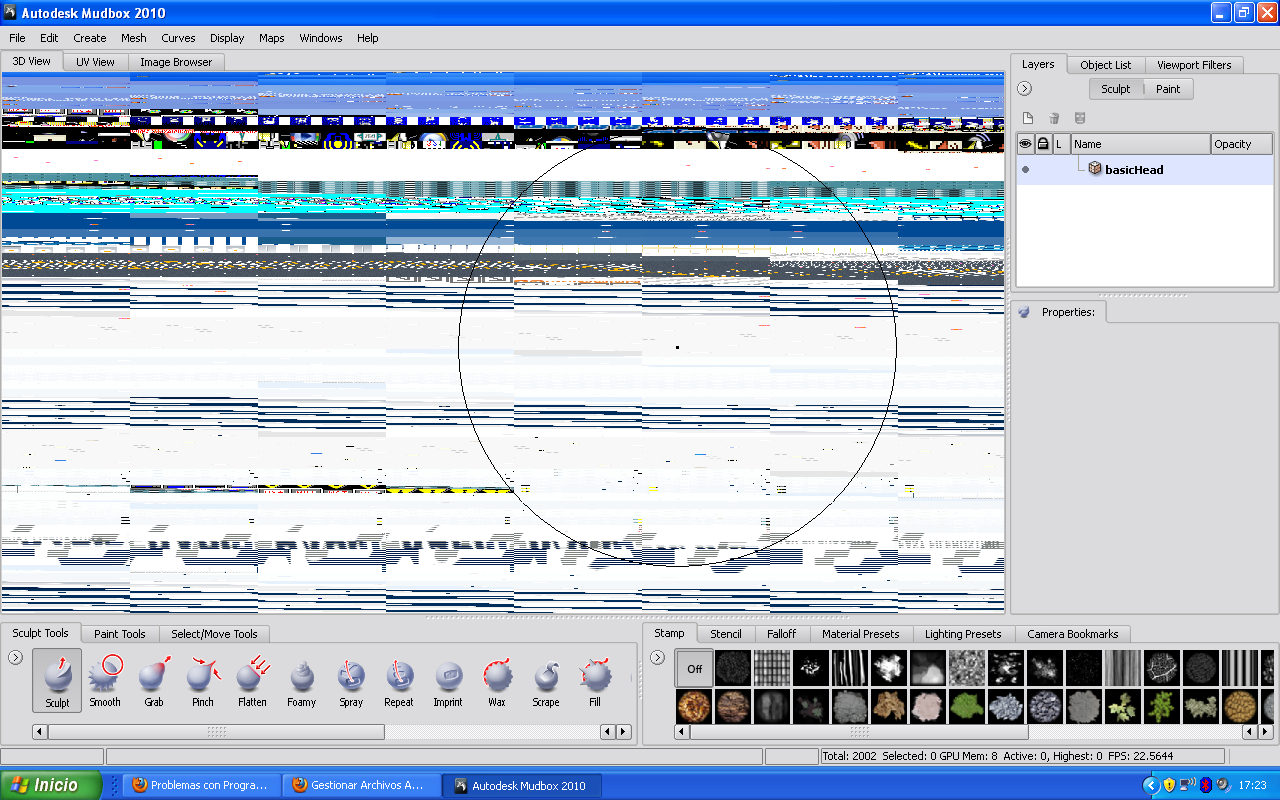Viewport: 1280px width, 800px height.
Task: Click the Bluetooth tray icon
Action: (1205, 785)
